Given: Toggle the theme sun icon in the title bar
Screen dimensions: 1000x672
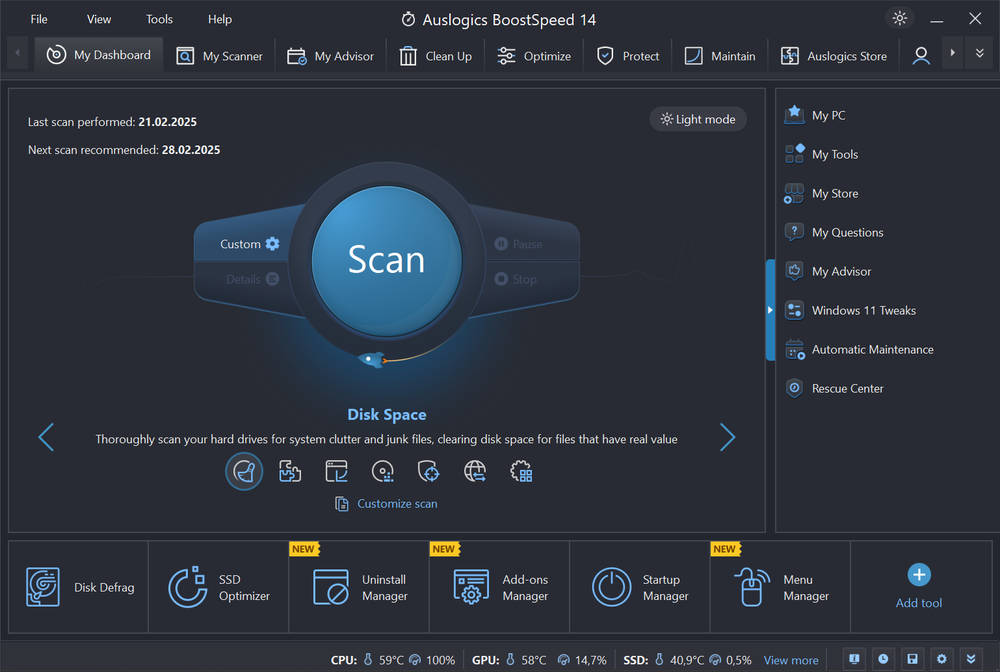Looking at the screenshot, I should coord(899,18).
